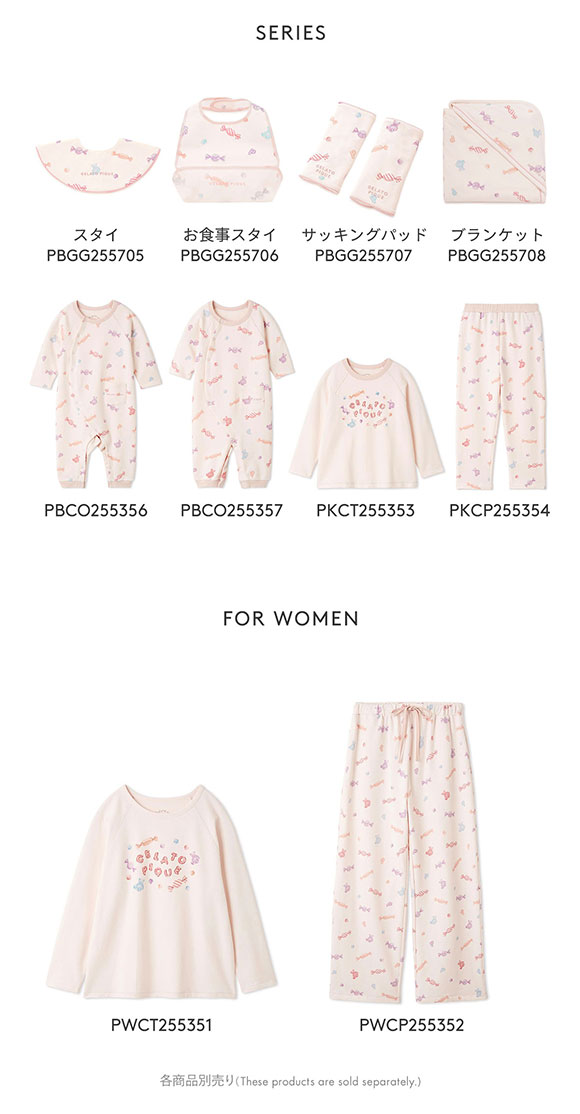This screenshot has height=1114, width=580.
Task: Click the SERIES section heading
Action: [291, 33]
